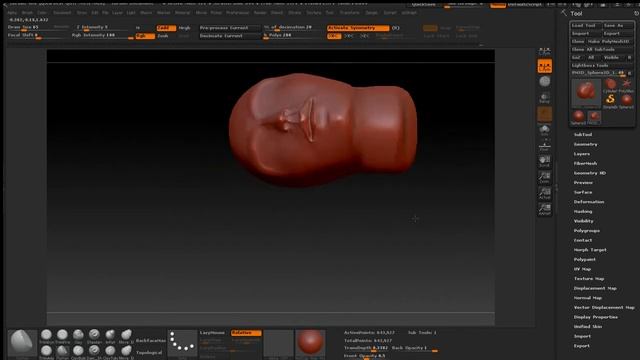Click Clone All SubTools button
Screen dimensions: 640x360
pyautogui.click(x=602, y=49)
